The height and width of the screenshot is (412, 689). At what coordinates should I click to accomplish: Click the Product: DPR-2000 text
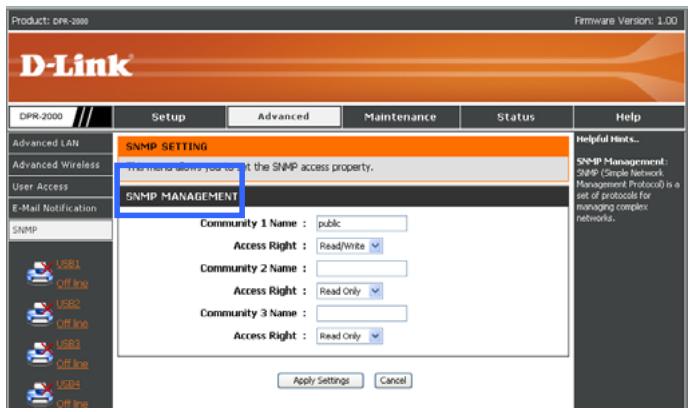point(50,21)
